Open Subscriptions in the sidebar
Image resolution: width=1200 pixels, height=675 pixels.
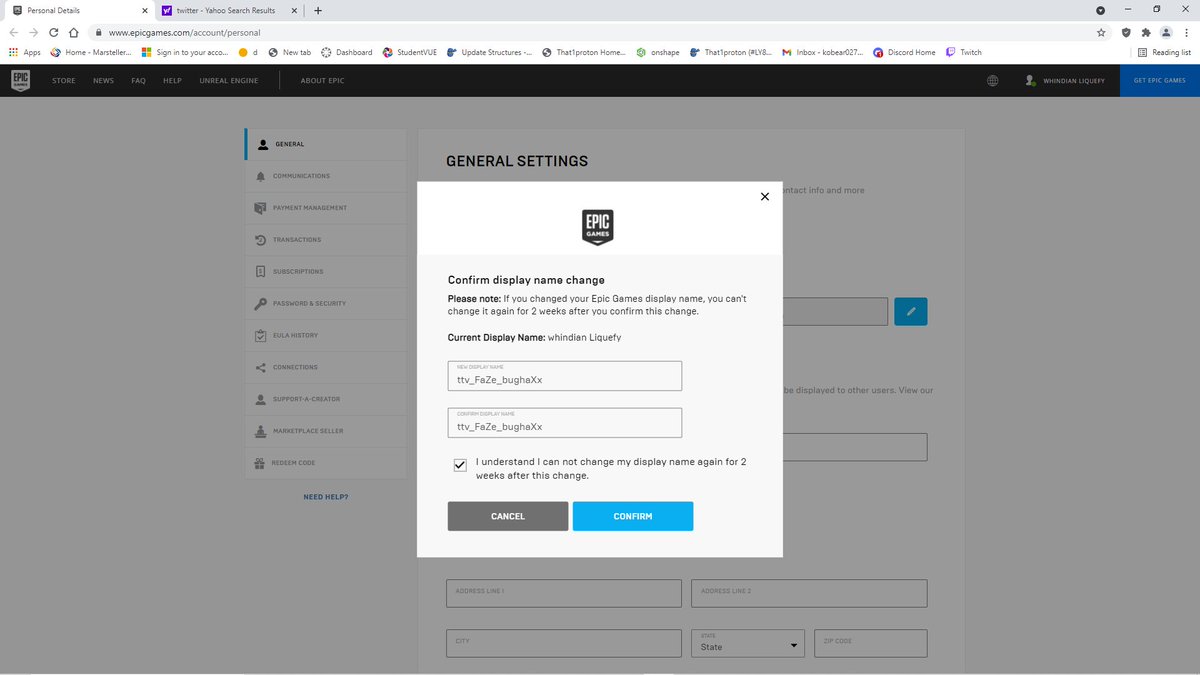pos(326,271)
